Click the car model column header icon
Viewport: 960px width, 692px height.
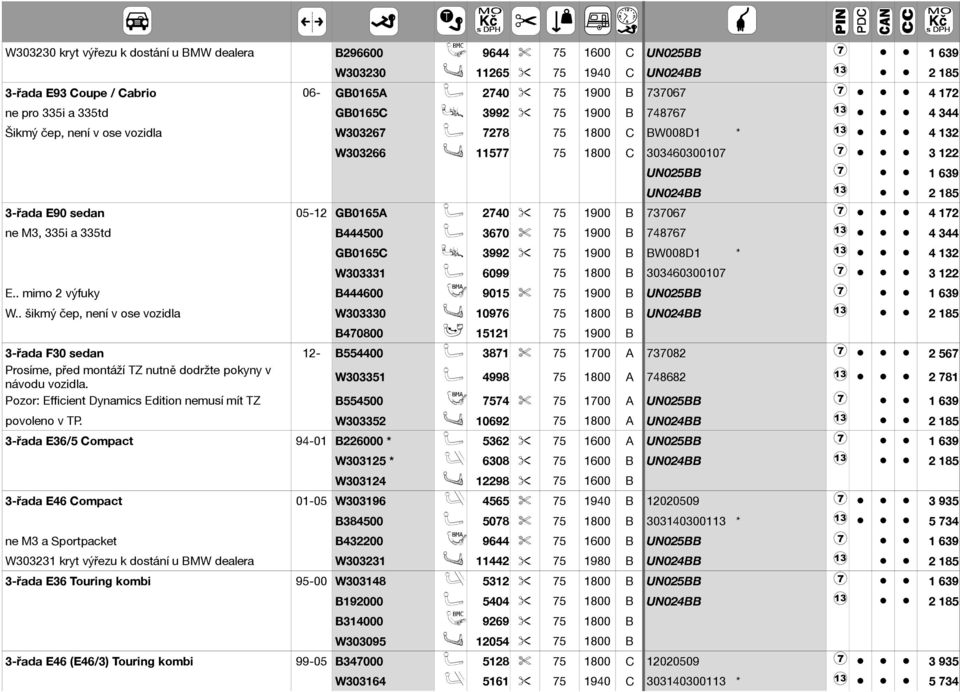[x=137, y=21]
